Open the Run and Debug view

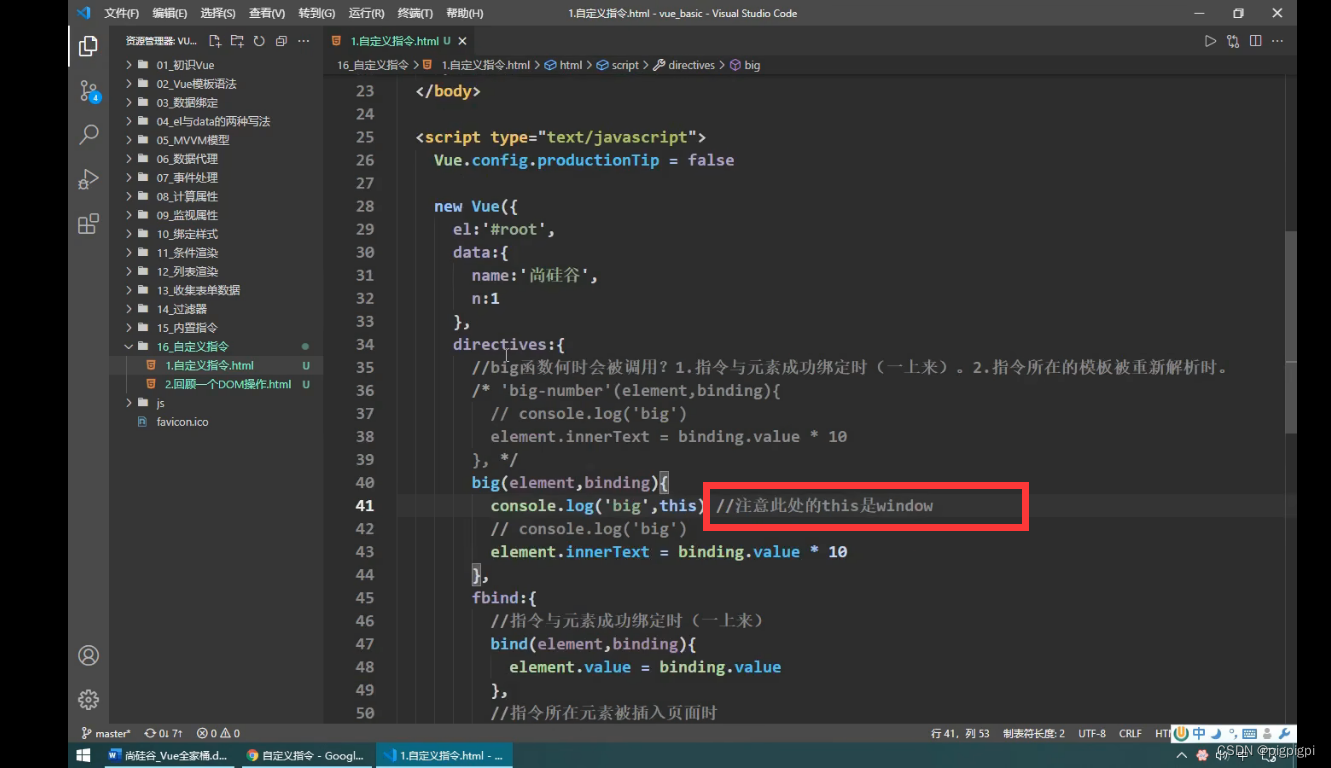point(88,179)
